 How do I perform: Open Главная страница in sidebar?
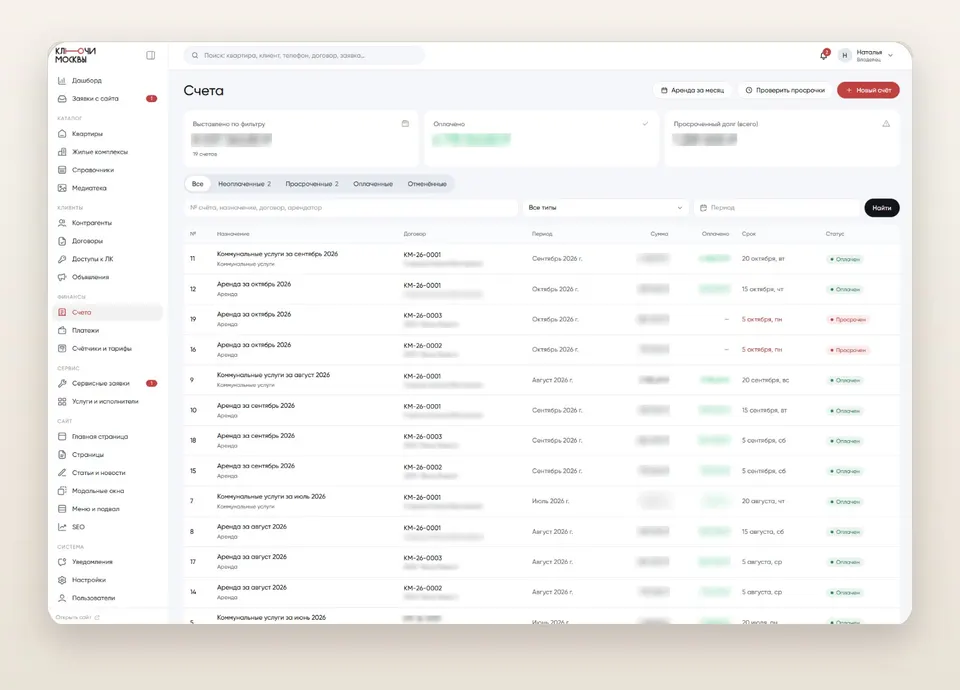pos(107,437)
